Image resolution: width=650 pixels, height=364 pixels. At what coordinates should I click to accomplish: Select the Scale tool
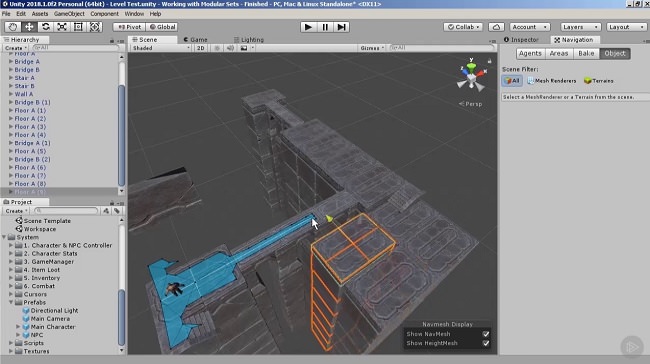62,27
